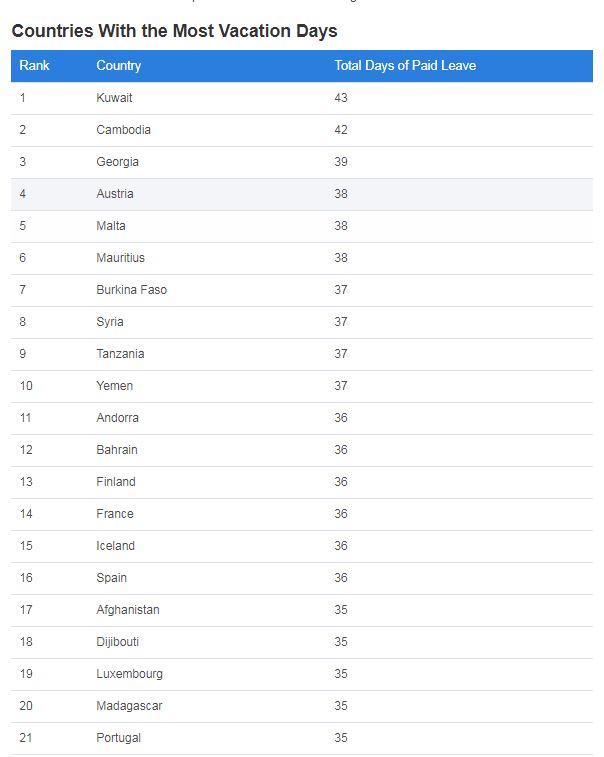Click the Countries With the Most Vacation Days heading
Image resolution: width=604 pixels, height=757 pixels.
[174, 31]
